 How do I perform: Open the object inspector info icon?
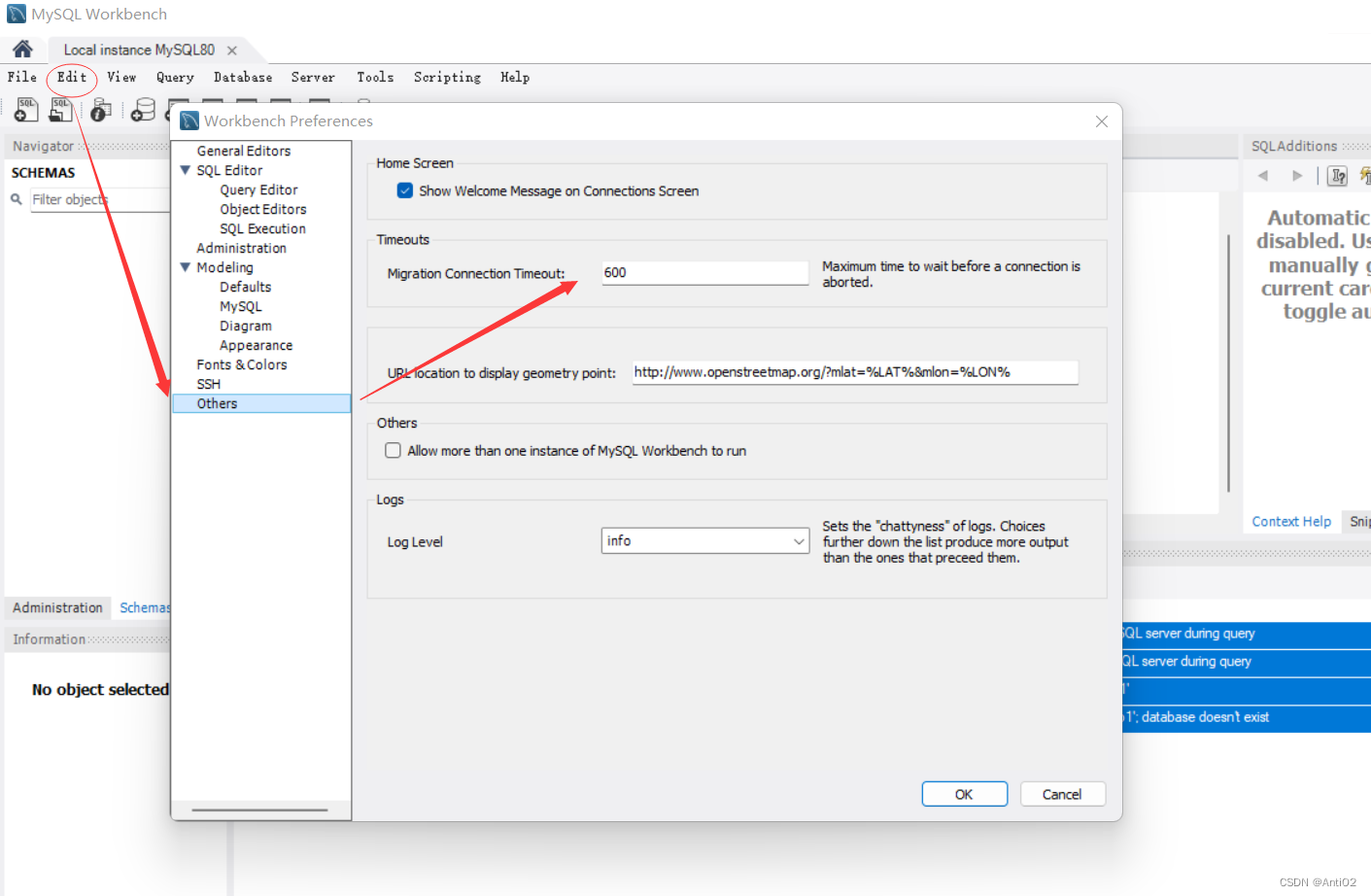click(x=101, y=110)
